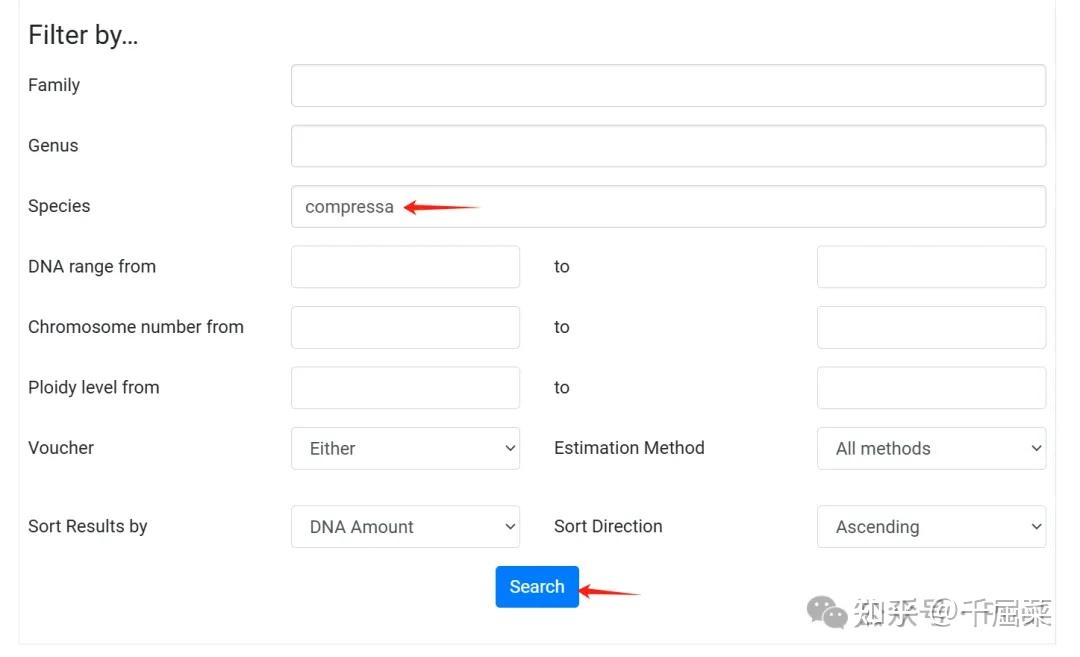Screen dimensions: 1080x657
Task: Click the chevron arrow on DNA Amount select
Action: (x=510, y=527)
